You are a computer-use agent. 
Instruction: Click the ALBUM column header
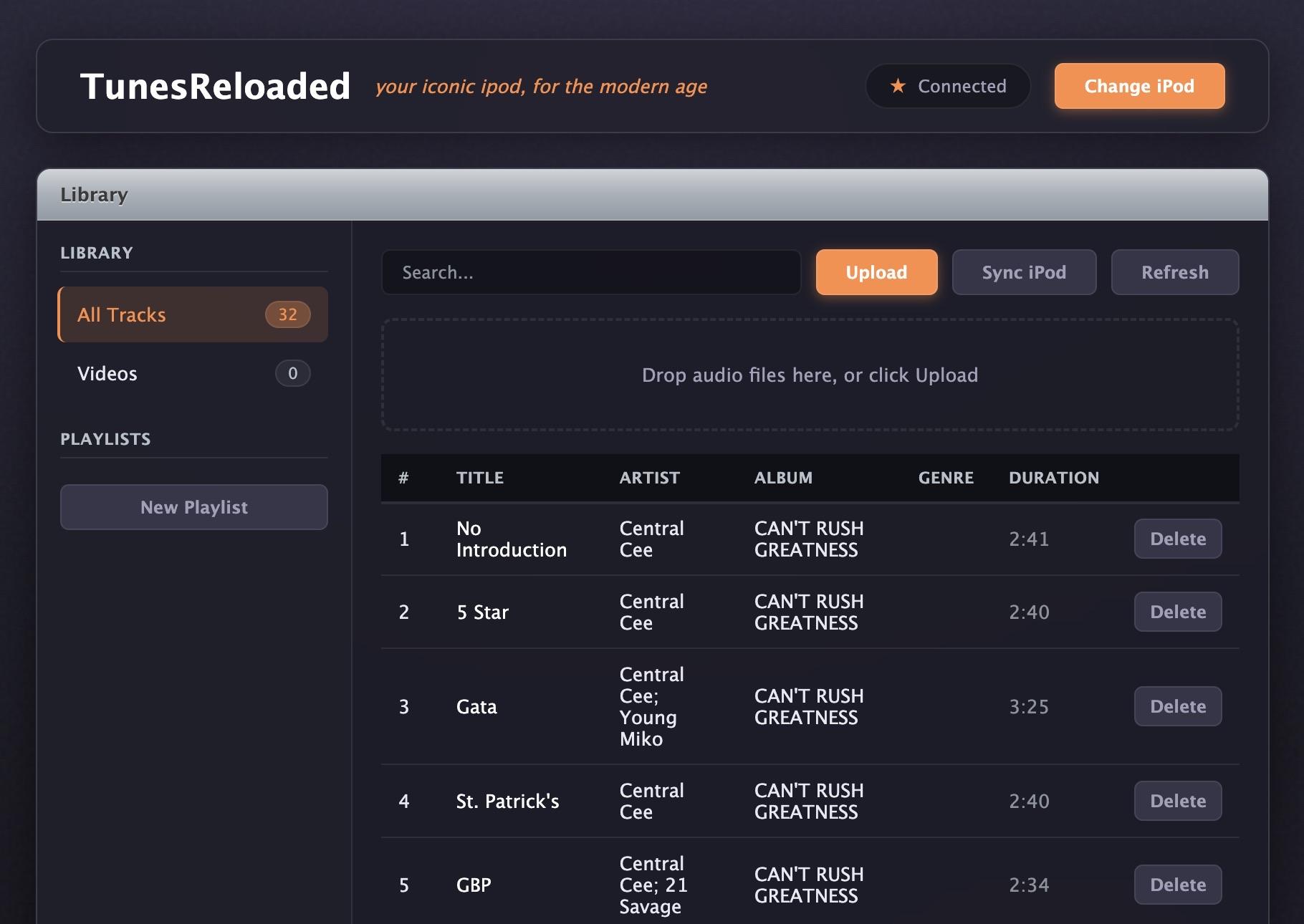tap(783, 478)
